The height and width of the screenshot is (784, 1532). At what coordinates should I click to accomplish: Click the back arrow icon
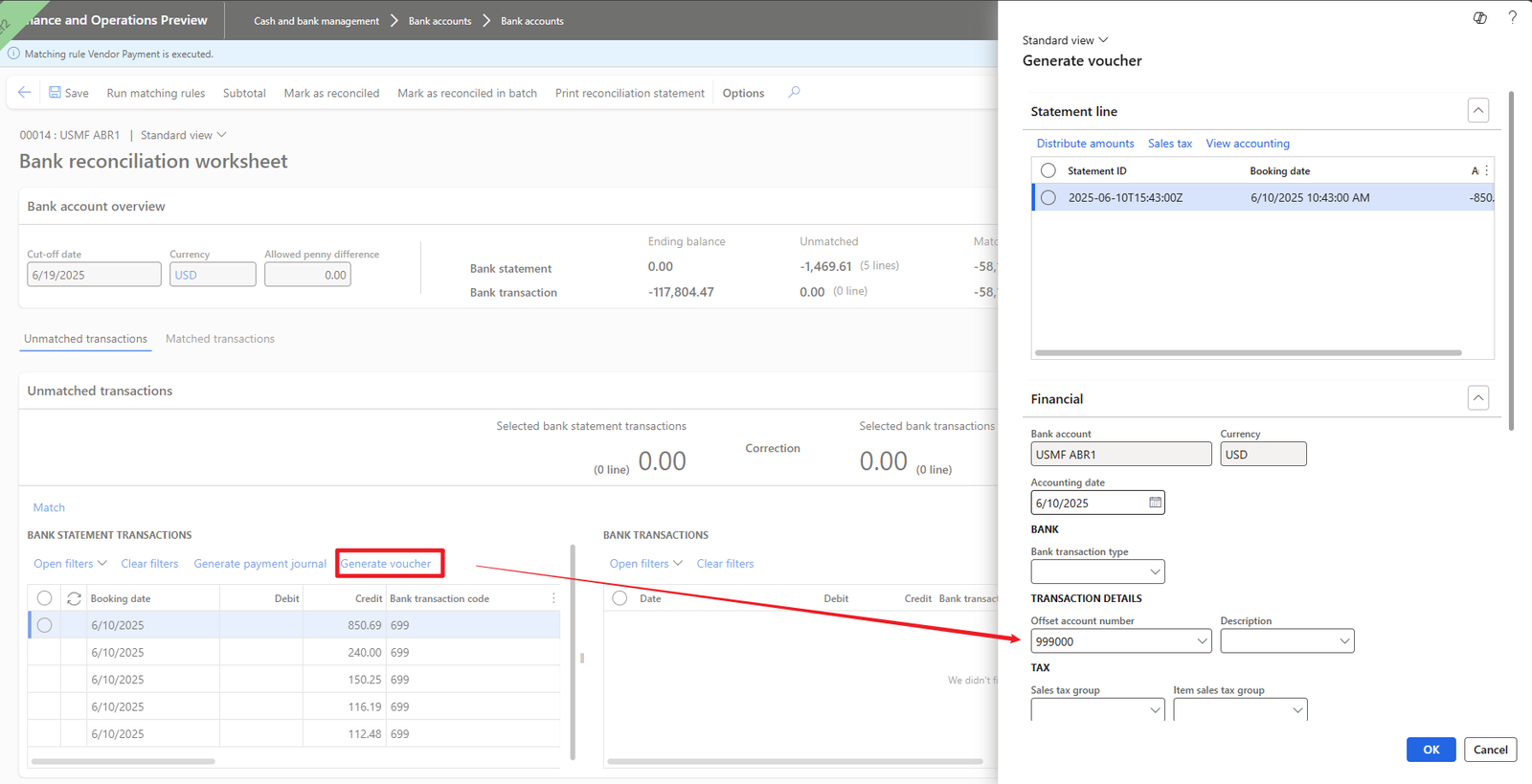(x=24, y=93)
